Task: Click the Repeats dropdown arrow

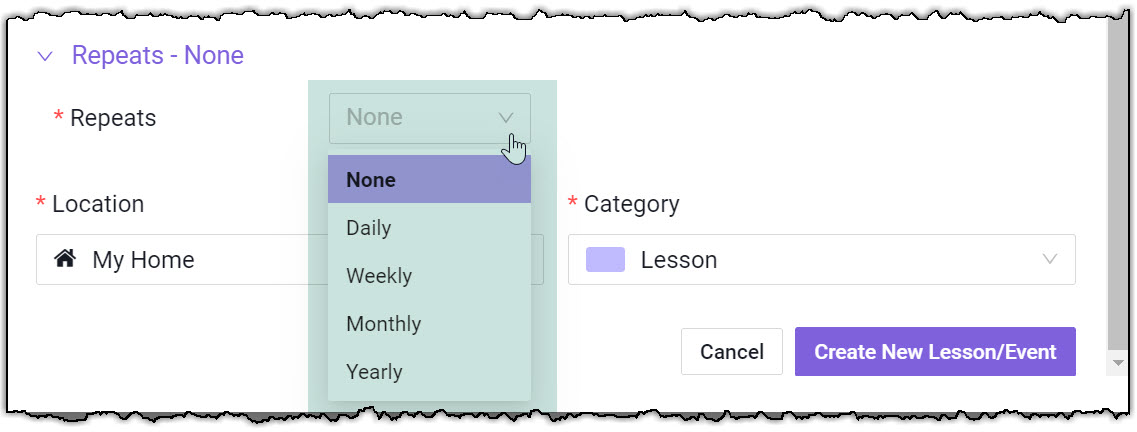Action: coord(505,118)
